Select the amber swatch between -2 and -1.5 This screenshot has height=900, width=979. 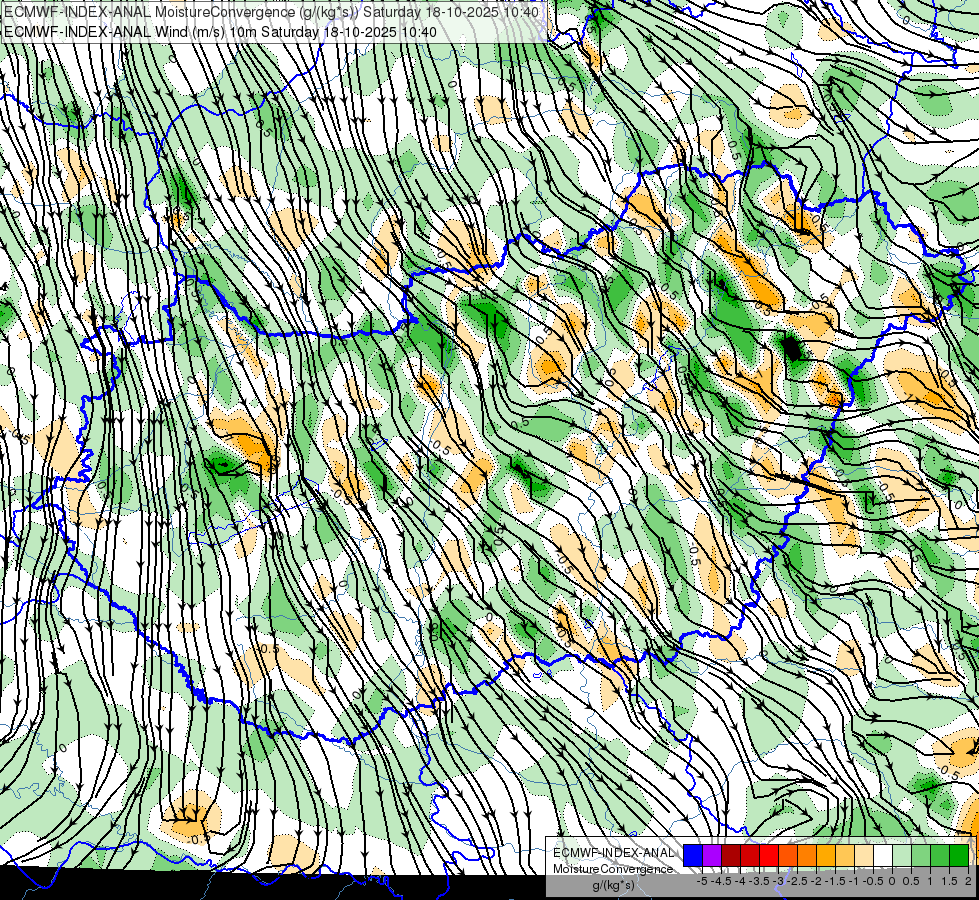tap(826, 855)
